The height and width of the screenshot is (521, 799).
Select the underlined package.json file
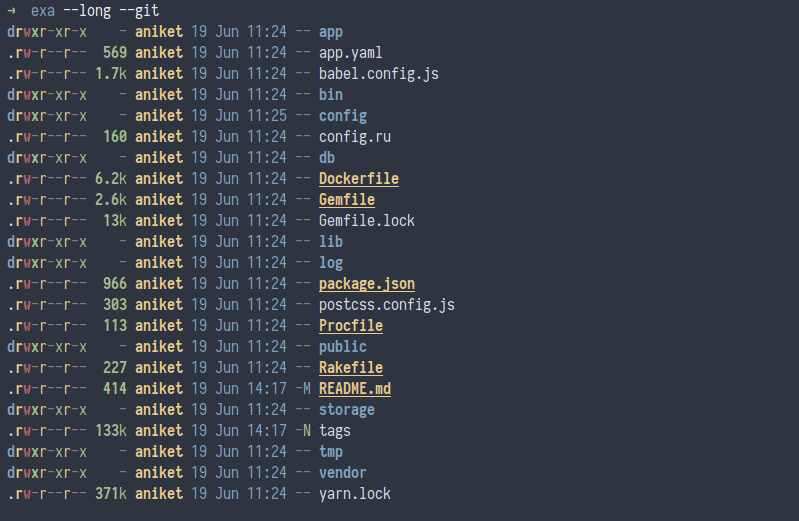coord(366,284)
